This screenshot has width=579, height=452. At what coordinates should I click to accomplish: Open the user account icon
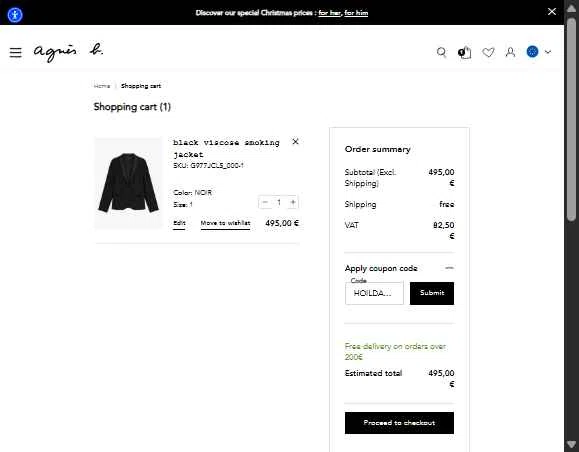pos(510,52)
